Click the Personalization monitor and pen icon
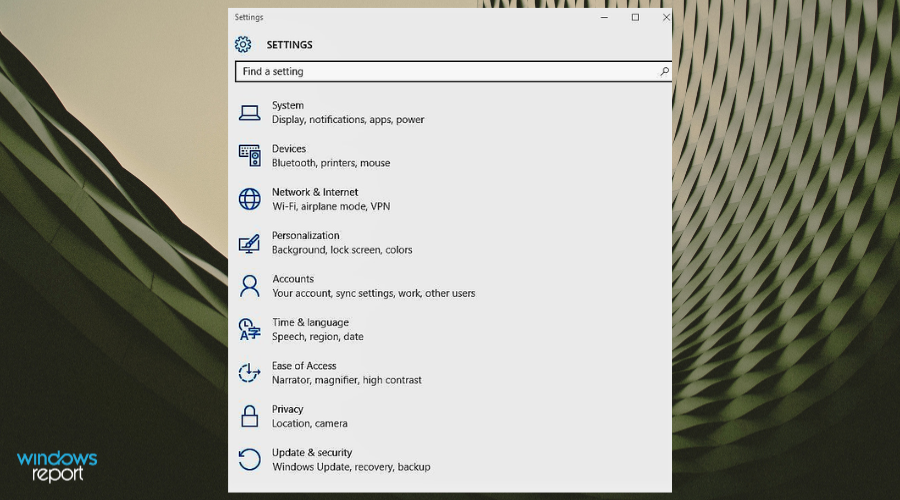 click(249, 243)
